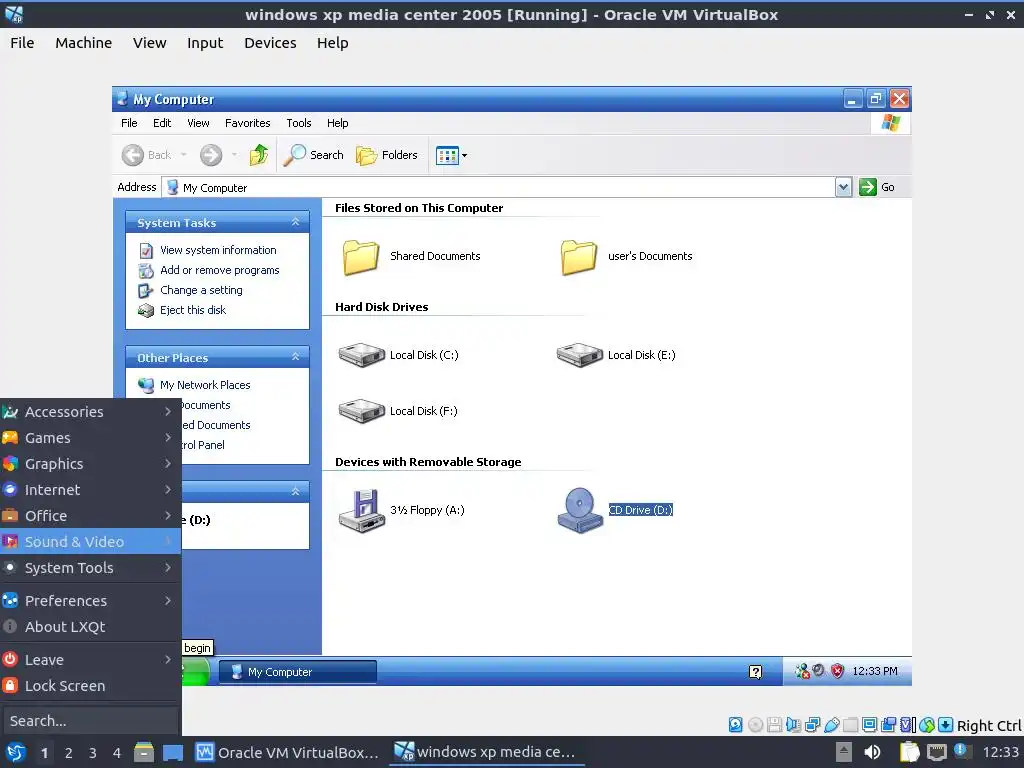Collapse the System Tasks panel
The height and width of the screenshot is (768, 1024).
pyautogui.click(x=295, y=223)
